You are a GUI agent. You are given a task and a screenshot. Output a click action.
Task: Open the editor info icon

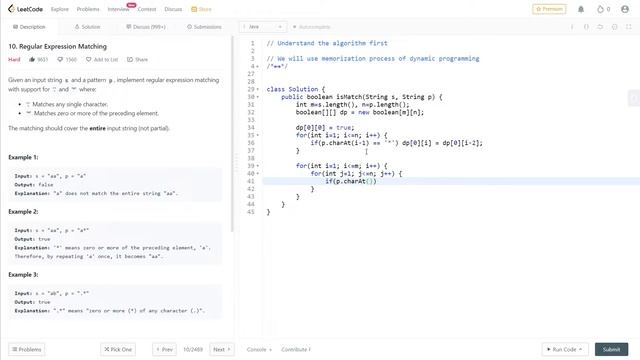pyautogui.click(x=572, y=27)
